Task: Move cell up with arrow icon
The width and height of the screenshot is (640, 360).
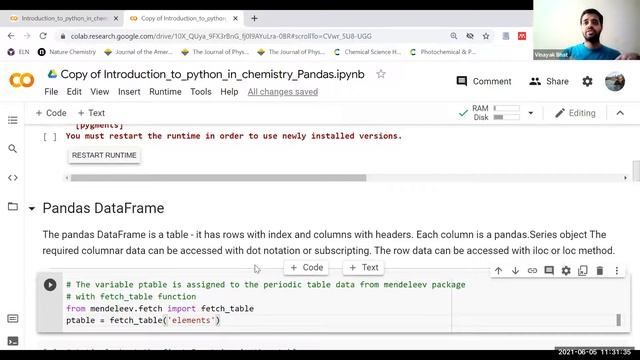Action: [x=498, y=271]
